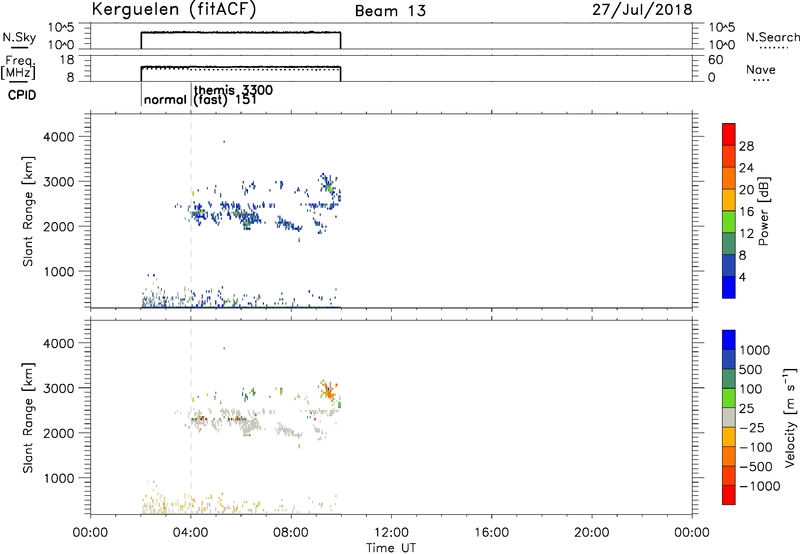Select the '100' velocity colorbar label

pos(751,389)
